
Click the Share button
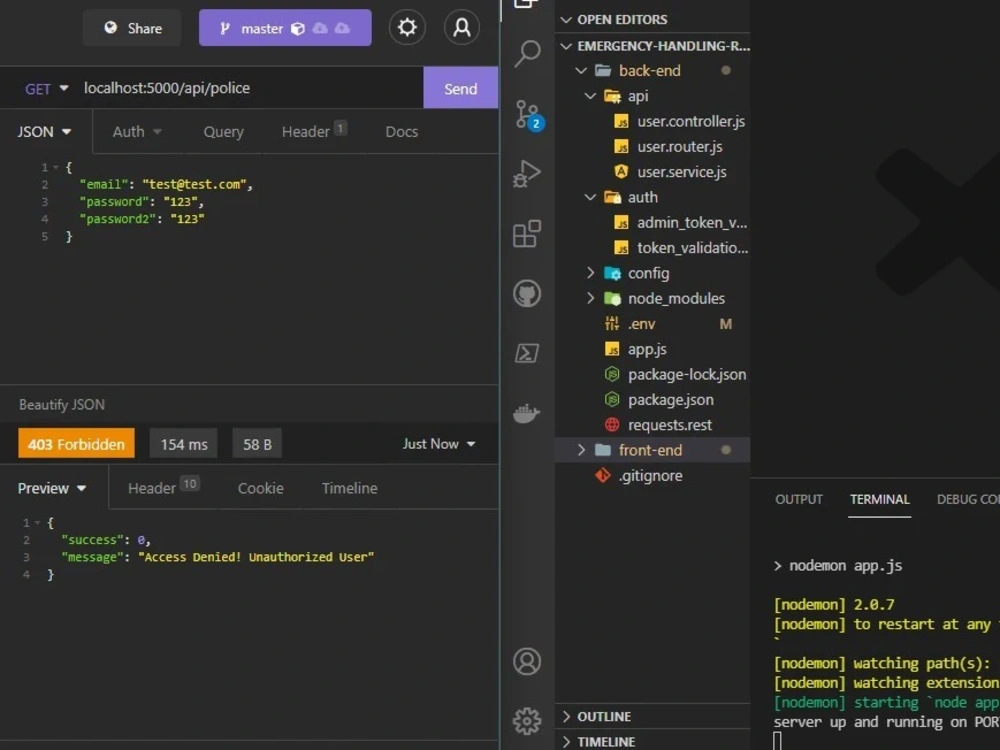point(132,28)
